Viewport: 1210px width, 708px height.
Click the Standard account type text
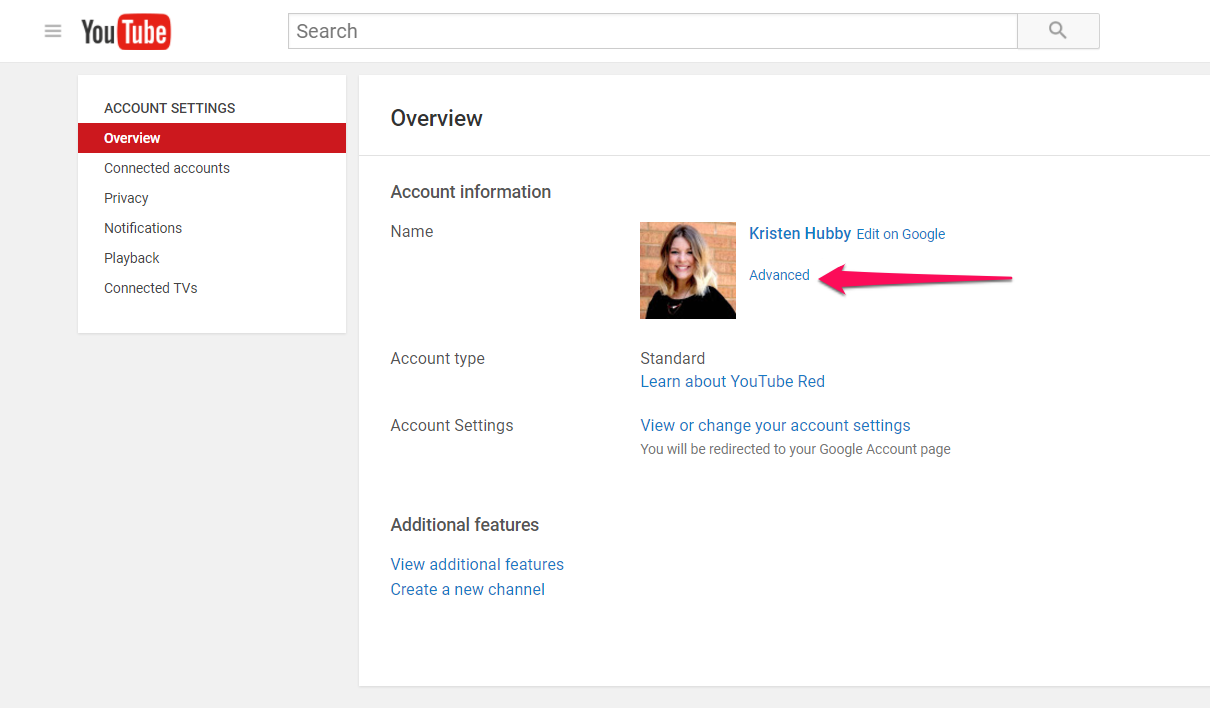(x=673, y=358)
